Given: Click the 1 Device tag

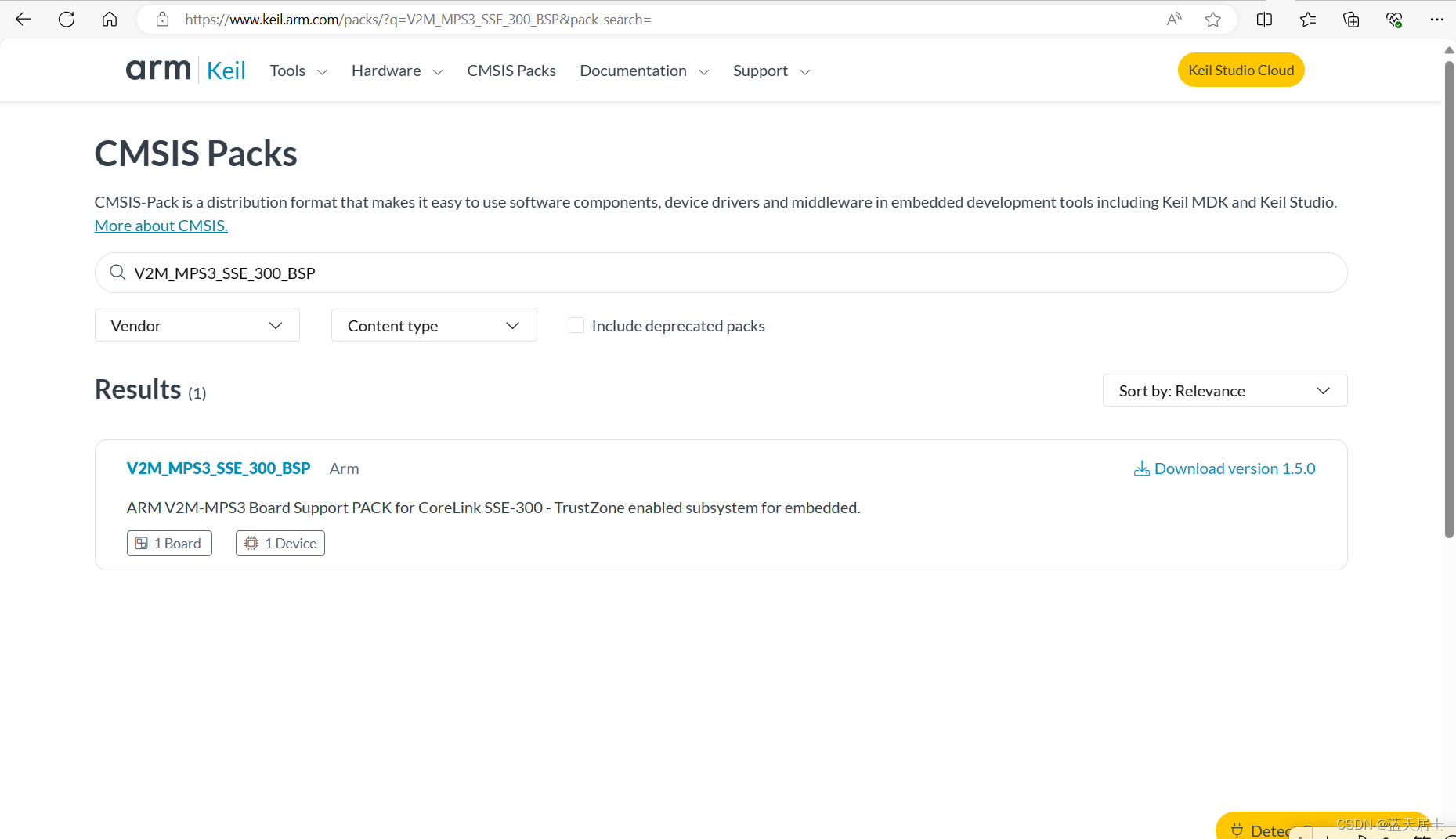Looking at the screenshot, I should coord(280,543).
